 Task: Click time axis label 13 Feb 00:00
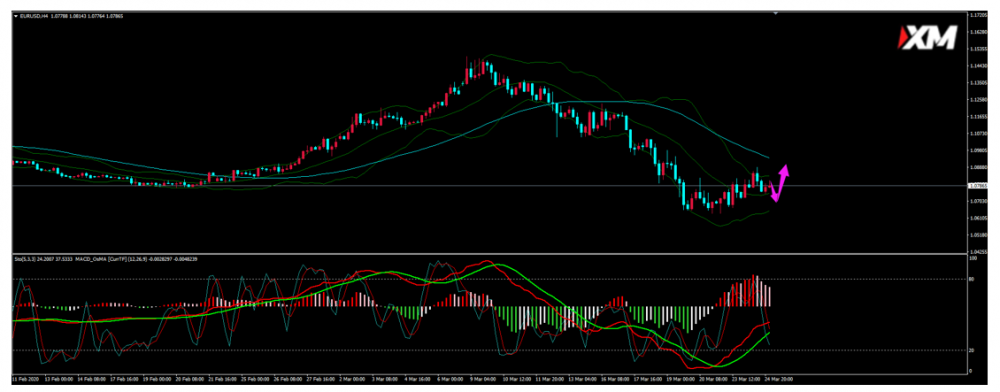(59, 379)
